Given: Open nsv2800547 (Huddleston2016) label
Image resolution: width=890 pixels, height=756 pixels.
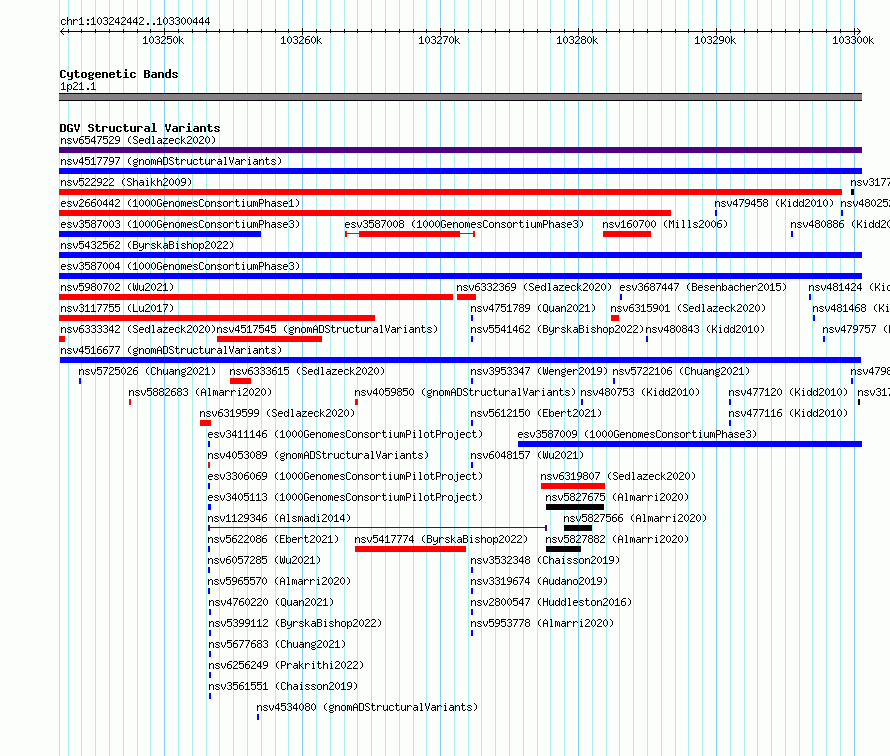Looking at the screenshot, I should [551, 602].
